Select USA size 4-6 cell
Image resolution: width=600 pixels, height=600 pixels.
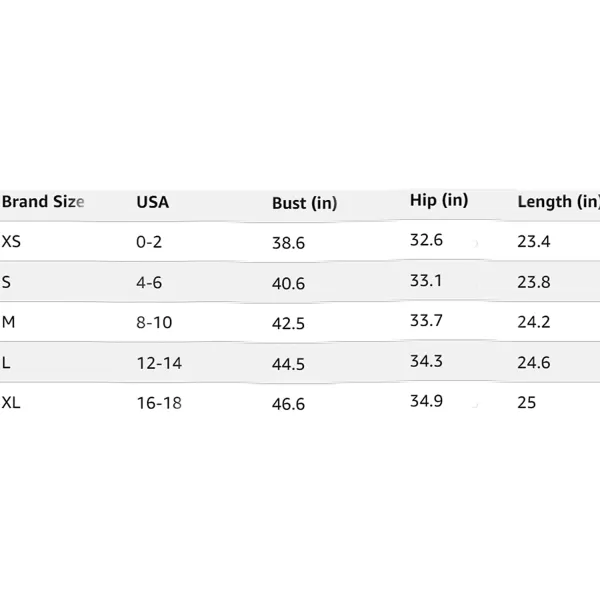(149, 282)
